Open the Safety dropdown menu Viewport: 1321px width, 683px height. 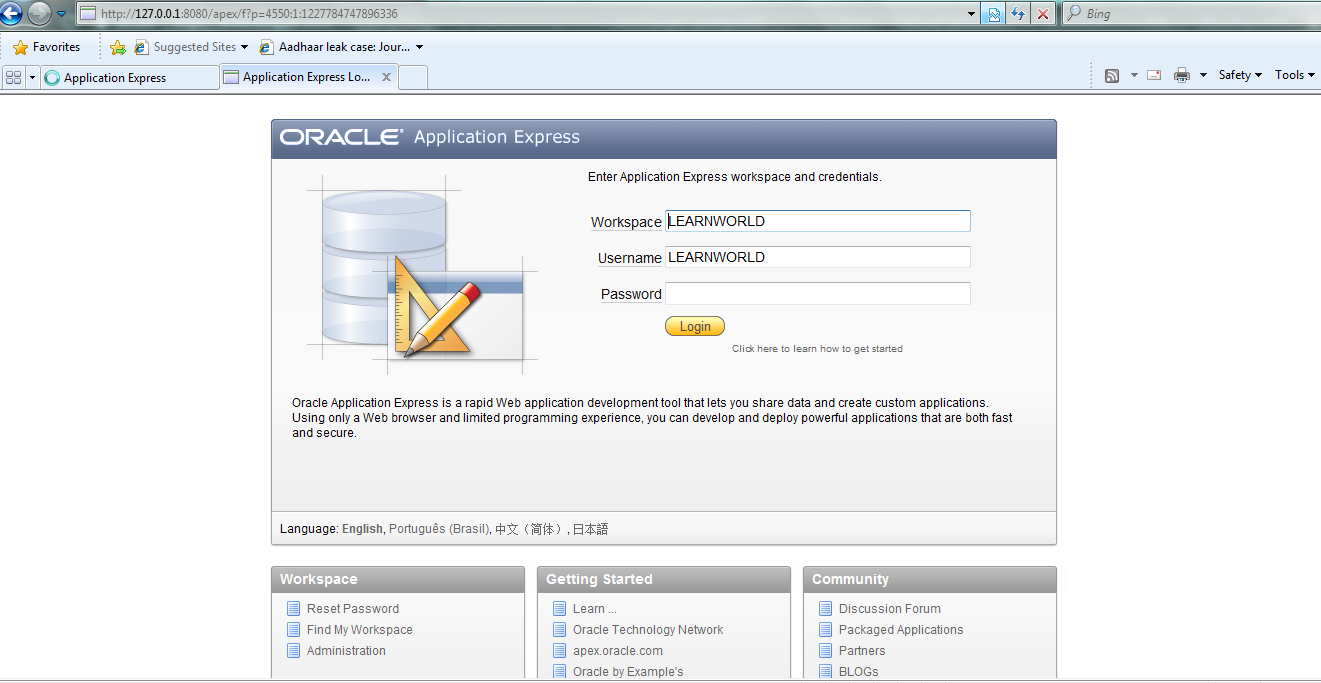point(1239,75)
